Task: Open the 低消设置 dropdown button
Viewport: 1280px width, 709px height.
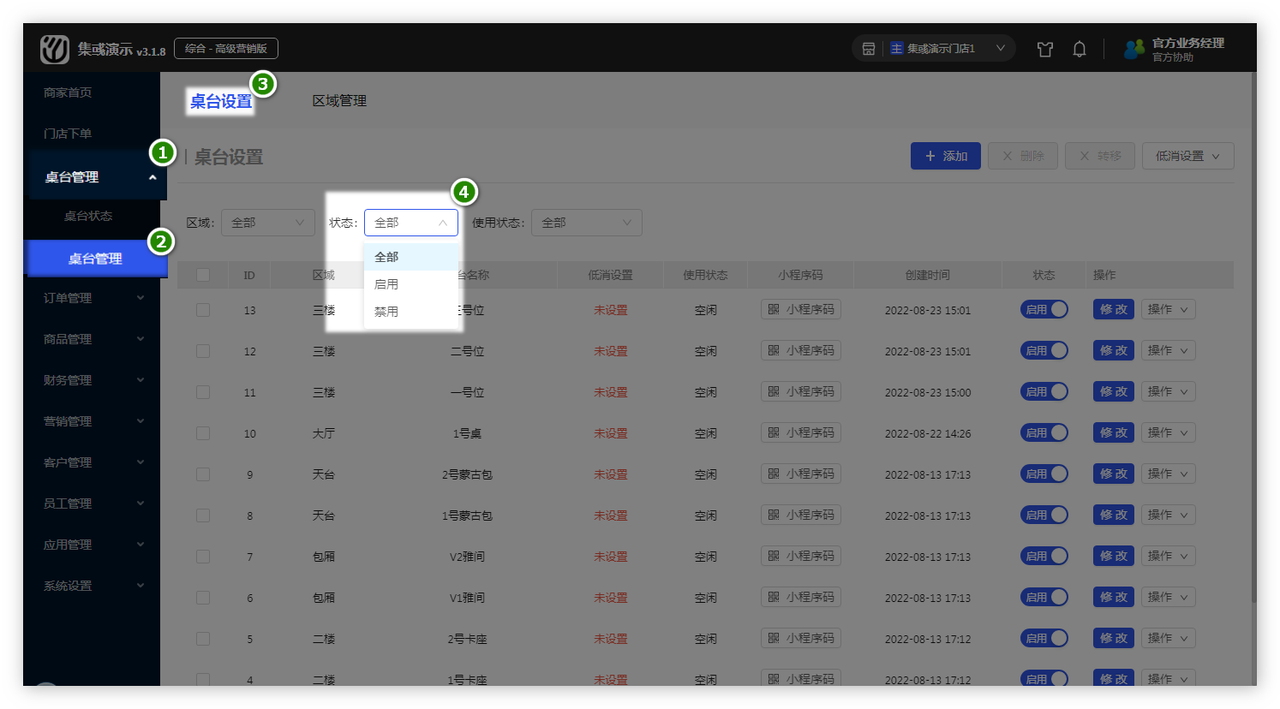Action: click(1188, 156)
